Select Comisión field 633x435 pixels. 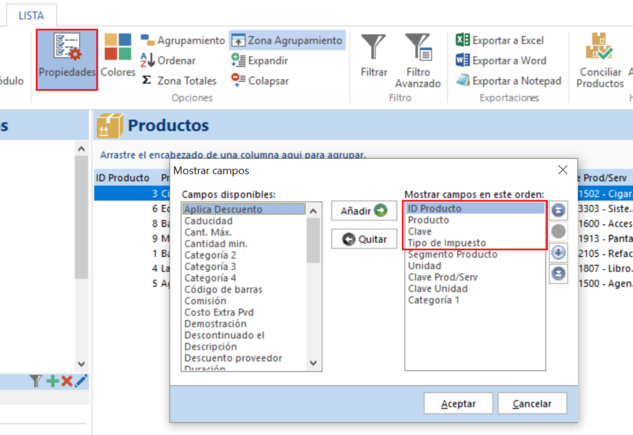244,301
